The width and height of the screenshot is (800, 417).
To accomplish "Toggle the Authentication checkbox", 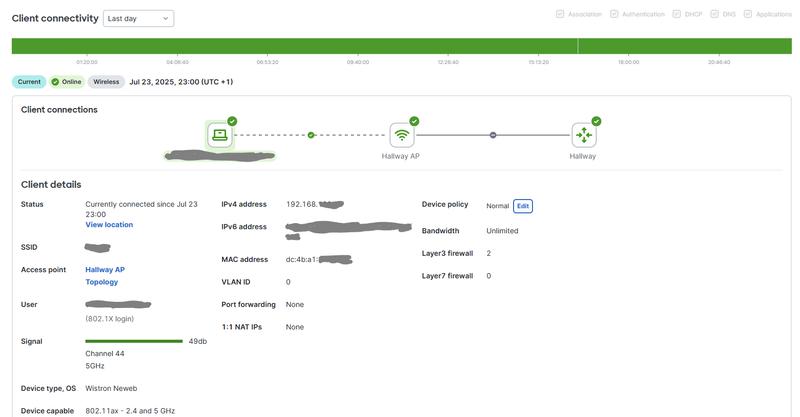I will pos(616,14).
